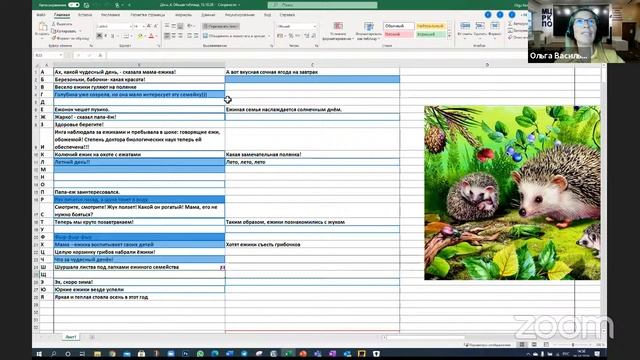640x360 pixels.
Task: Select cell 'Хотят ежики съесть грибочков'
Action: tap(312, 244)
